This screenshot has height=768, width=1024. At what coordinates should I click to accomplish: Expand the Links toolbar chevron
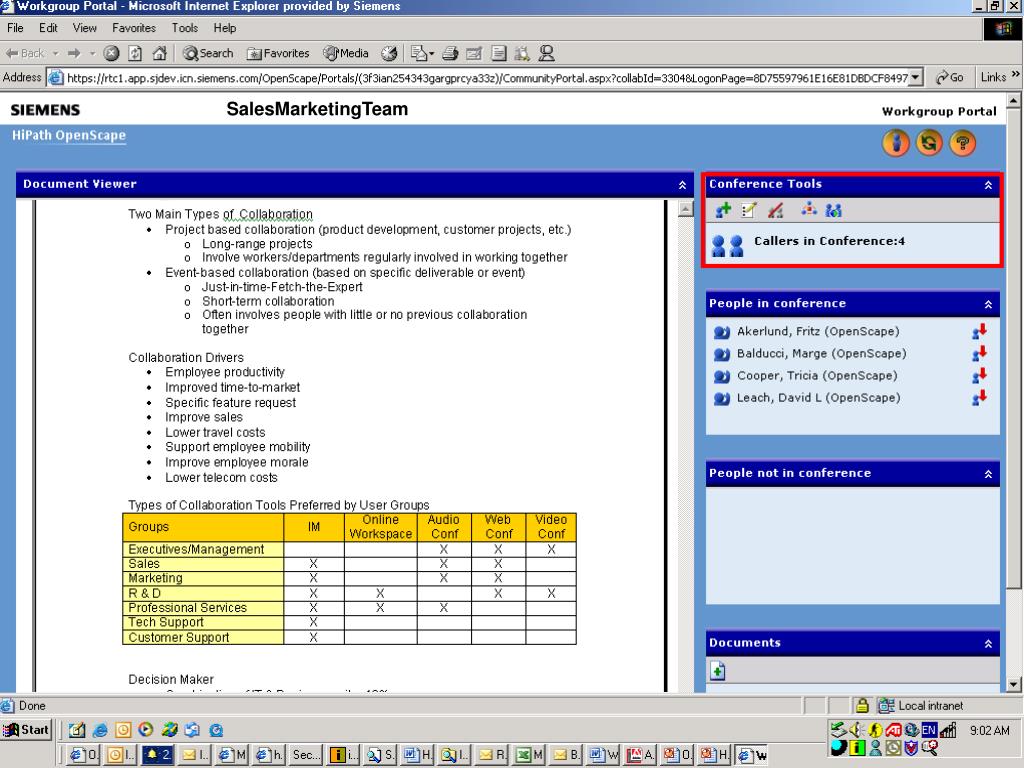1016,74
